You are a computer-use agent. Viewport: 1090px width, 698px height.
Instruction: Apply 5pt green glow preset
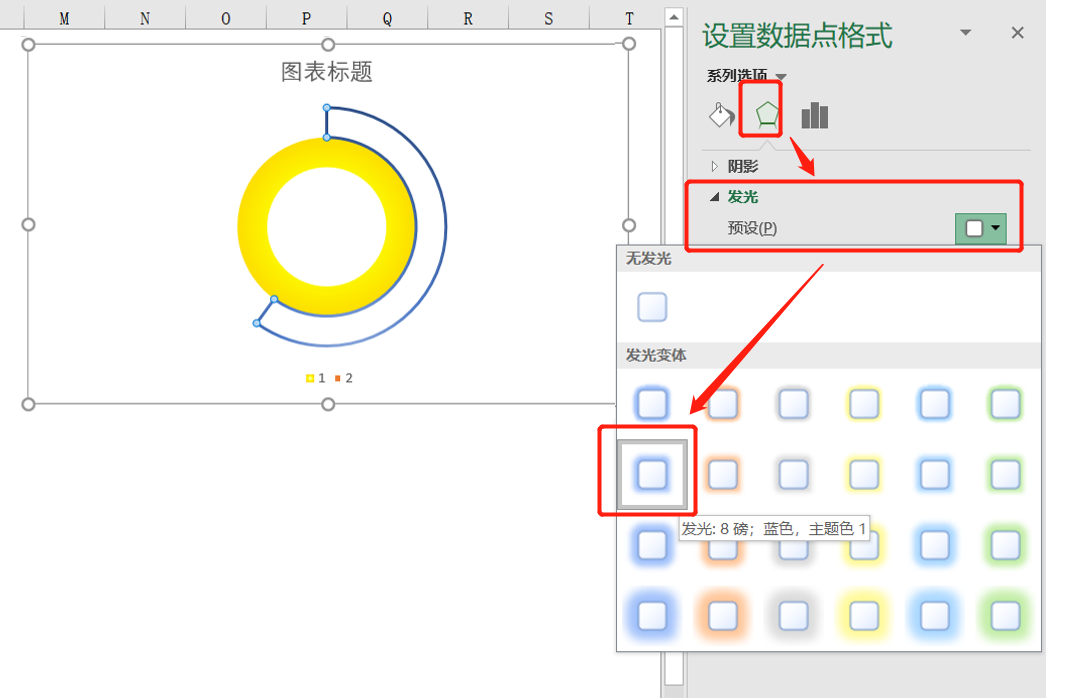[x=1005, y=403]
